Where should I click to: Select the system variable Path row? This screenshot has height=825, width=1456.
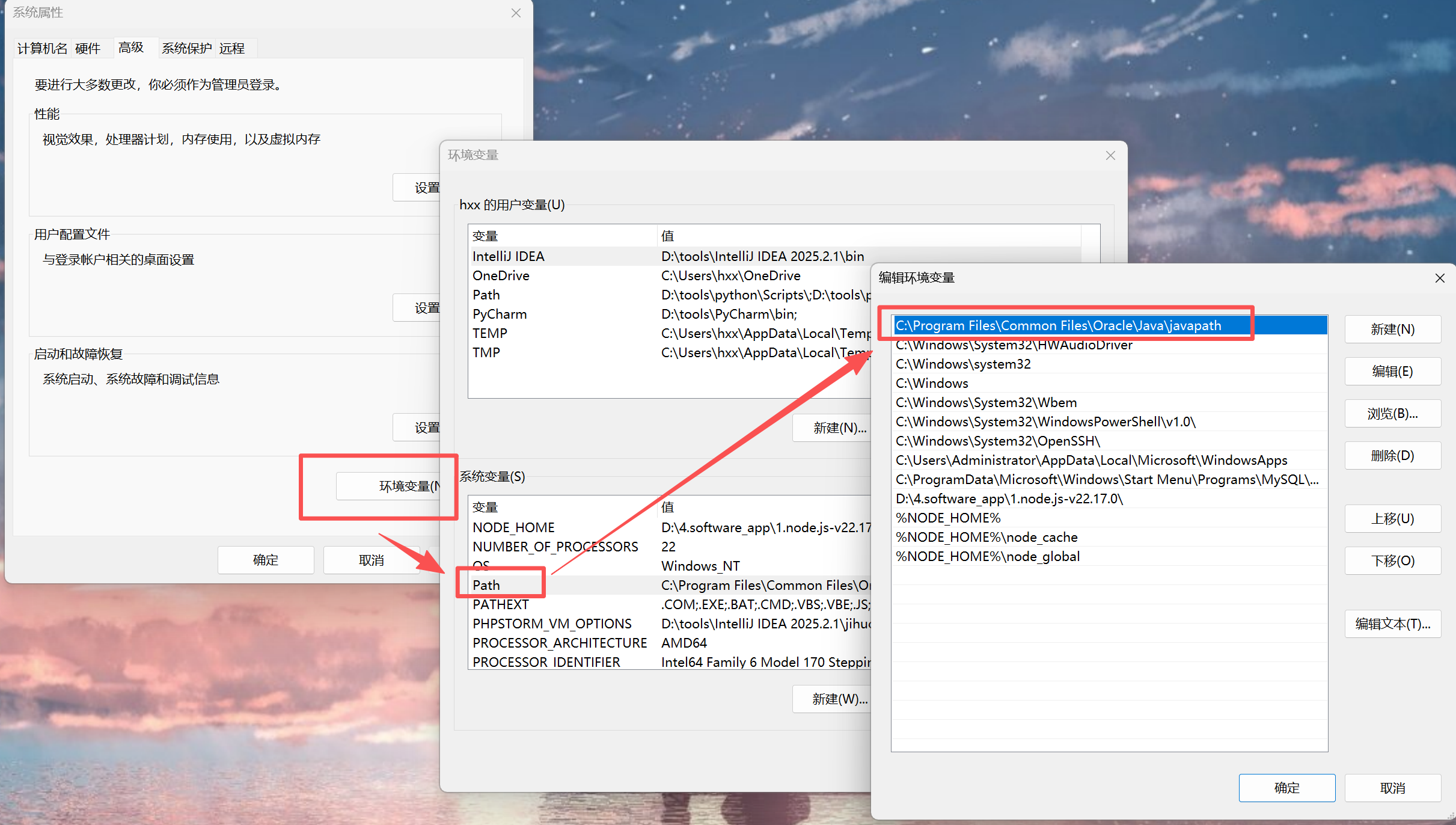[x=486, y=585]
